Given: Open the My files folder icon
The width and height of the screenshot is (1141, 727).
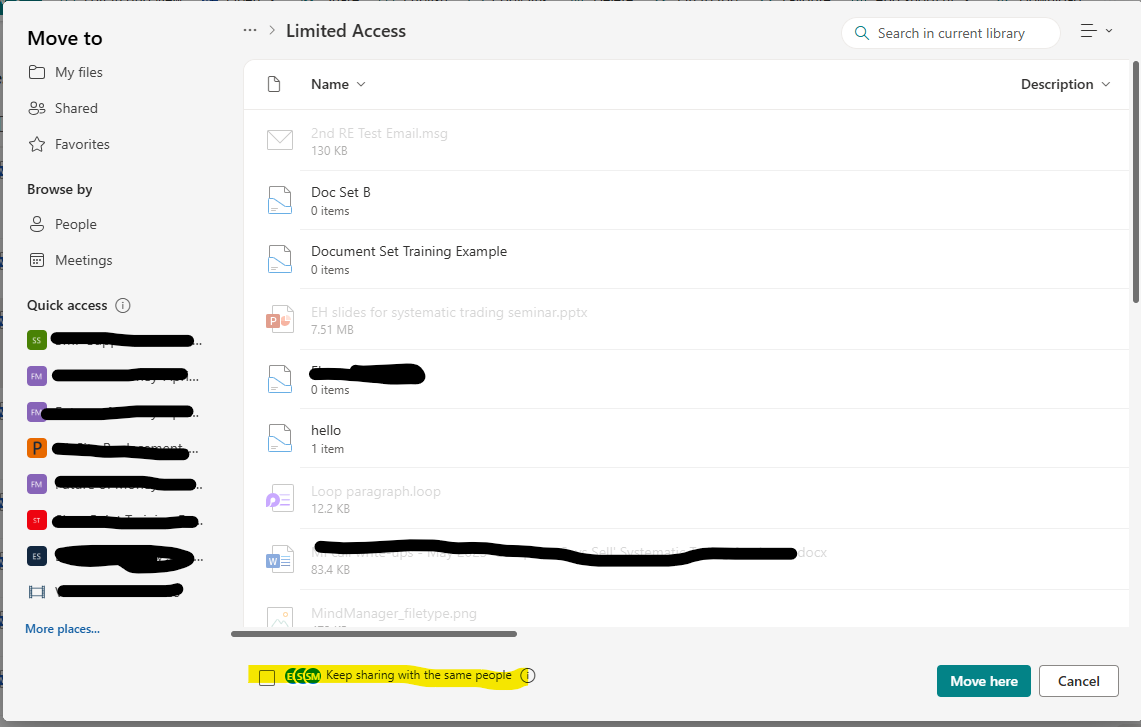Looking at the screenshot, I should [37, 72].
